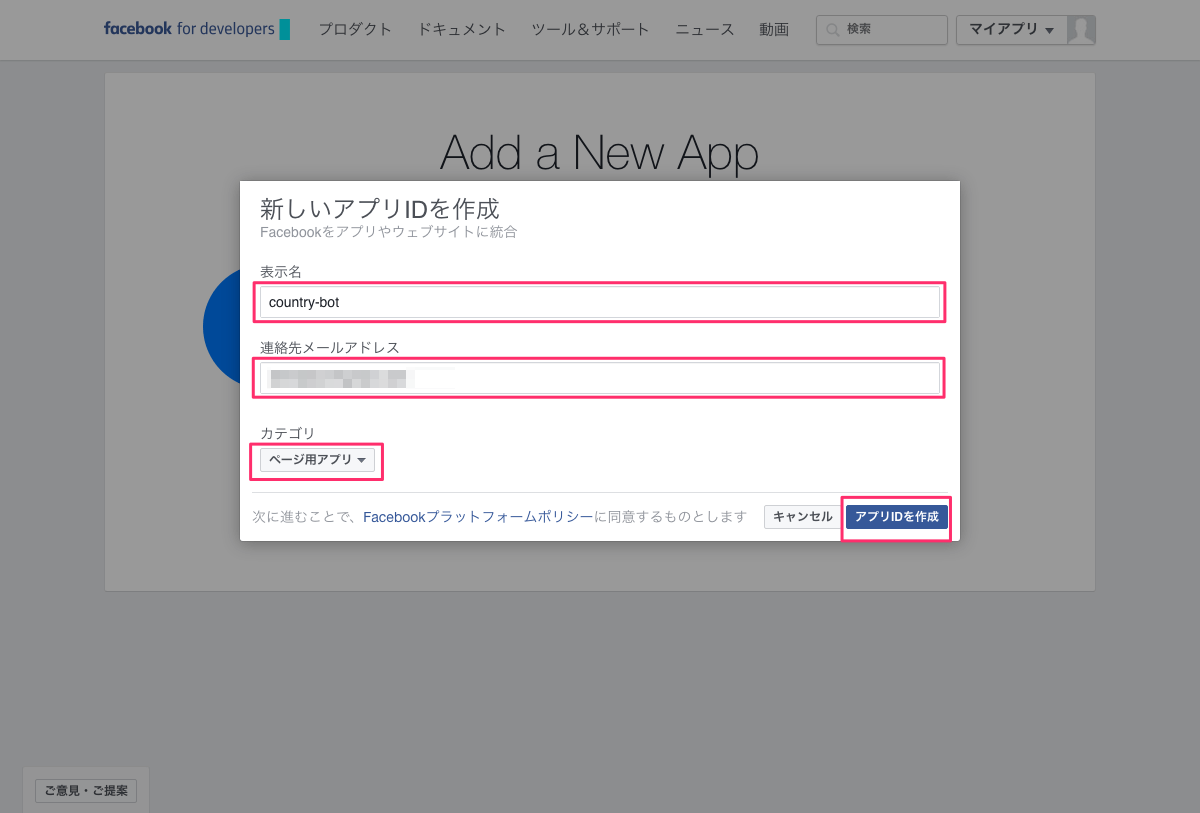Open the カテゴリ dropdown showing ページ用アプリ
Screen dimensions: 1200x813
coord(317,460)
